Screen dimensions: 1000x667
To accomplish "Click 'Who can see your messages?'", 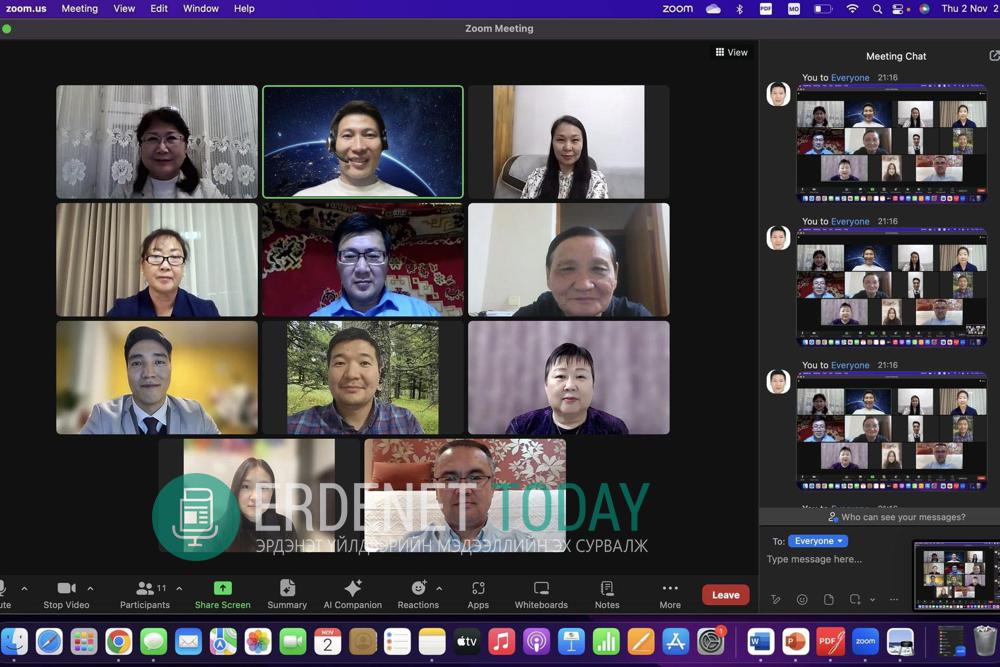I will point(903,517).
